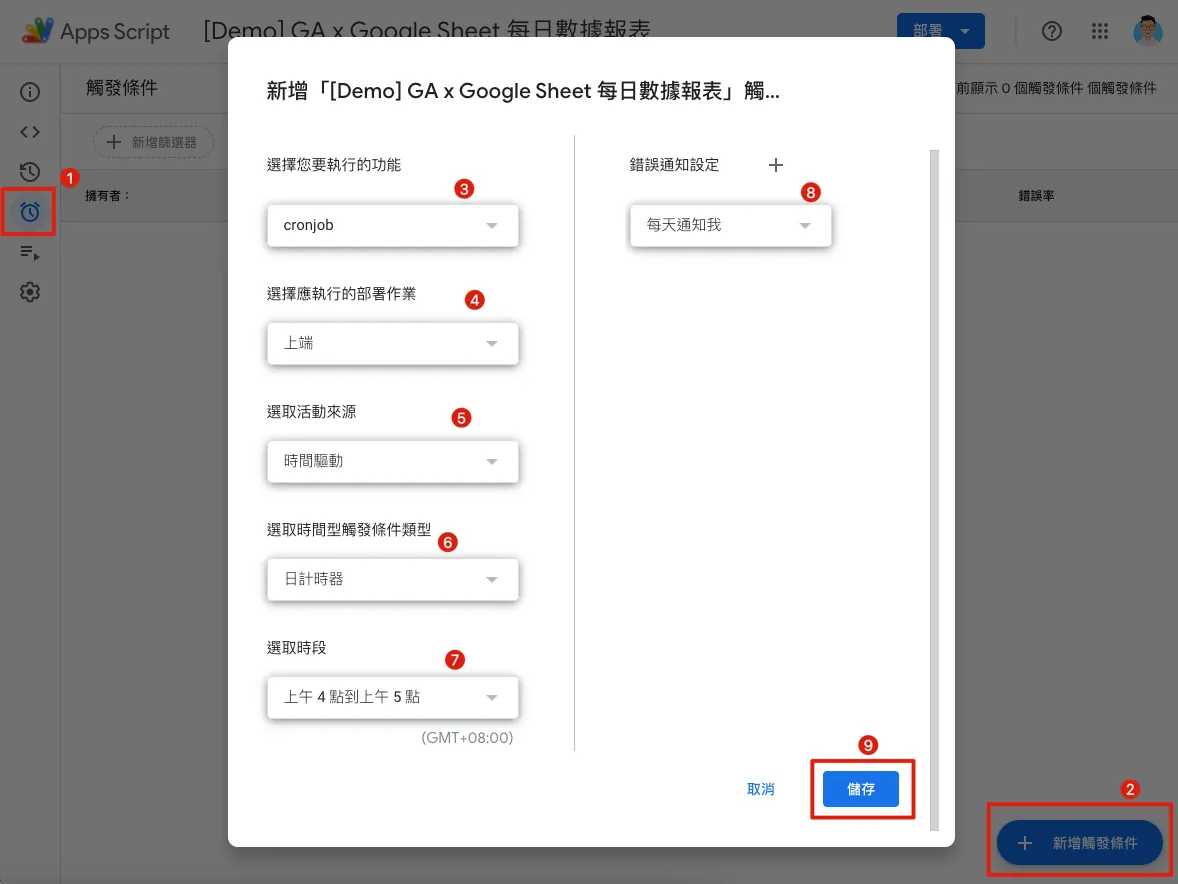Click the user profile avatar
The image size is (1178, 884).
(x=1147, y=31)
